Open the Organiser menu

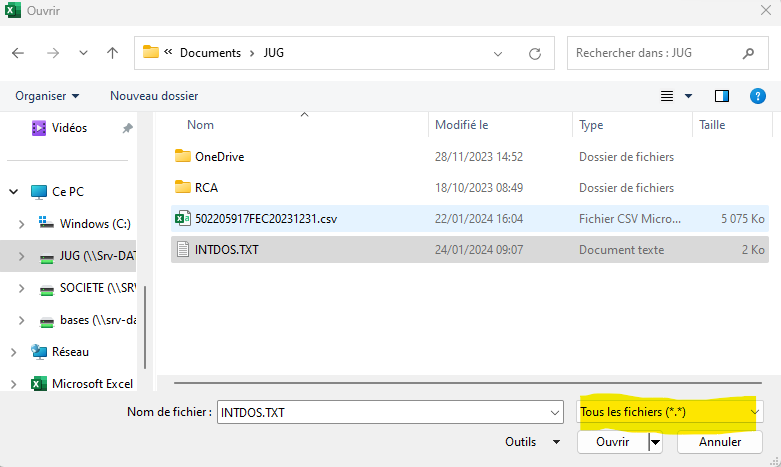(x=47, y=96)
